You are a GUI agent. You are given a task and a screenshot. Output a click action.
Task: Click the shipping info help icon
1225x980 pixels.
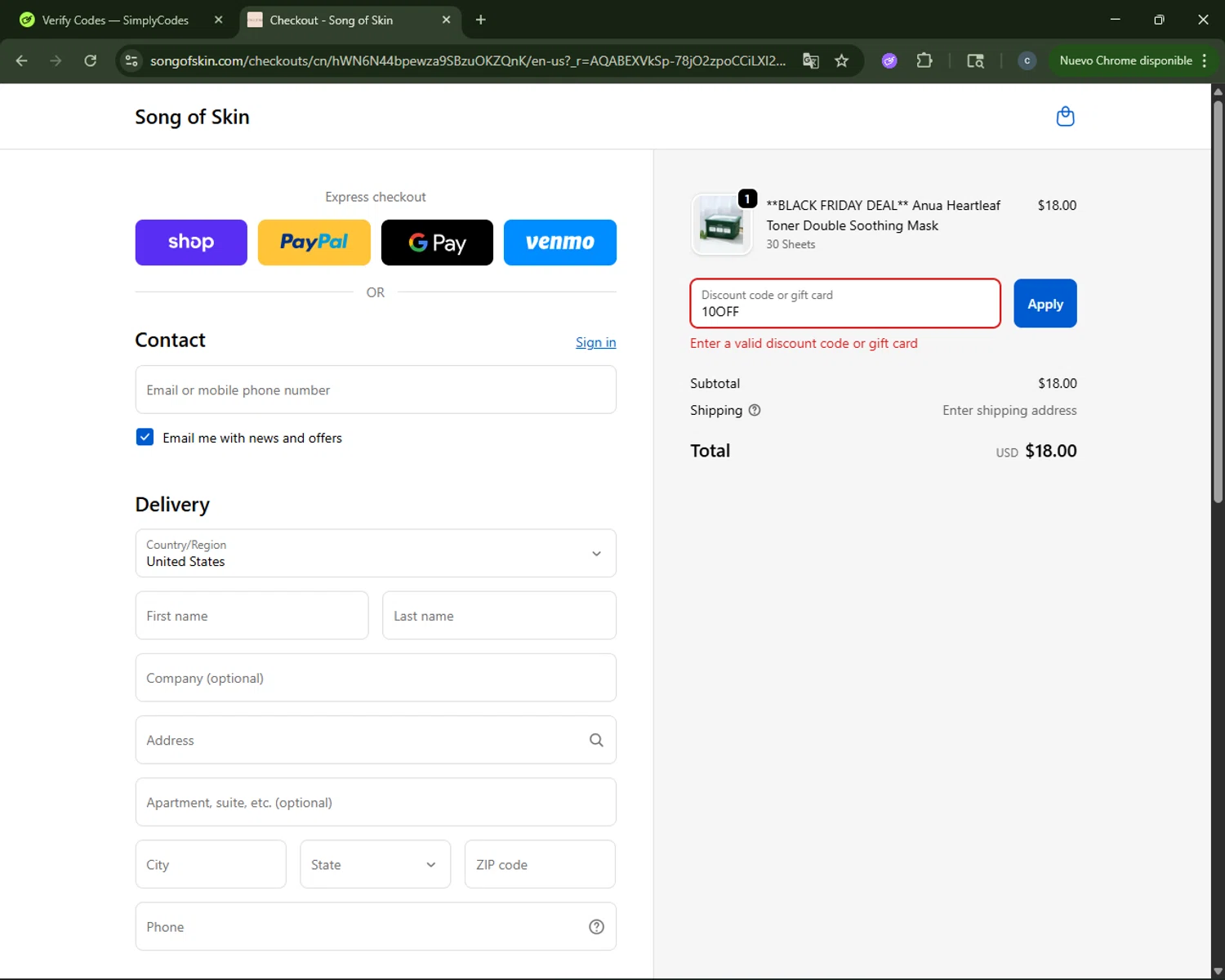[755, 410]
